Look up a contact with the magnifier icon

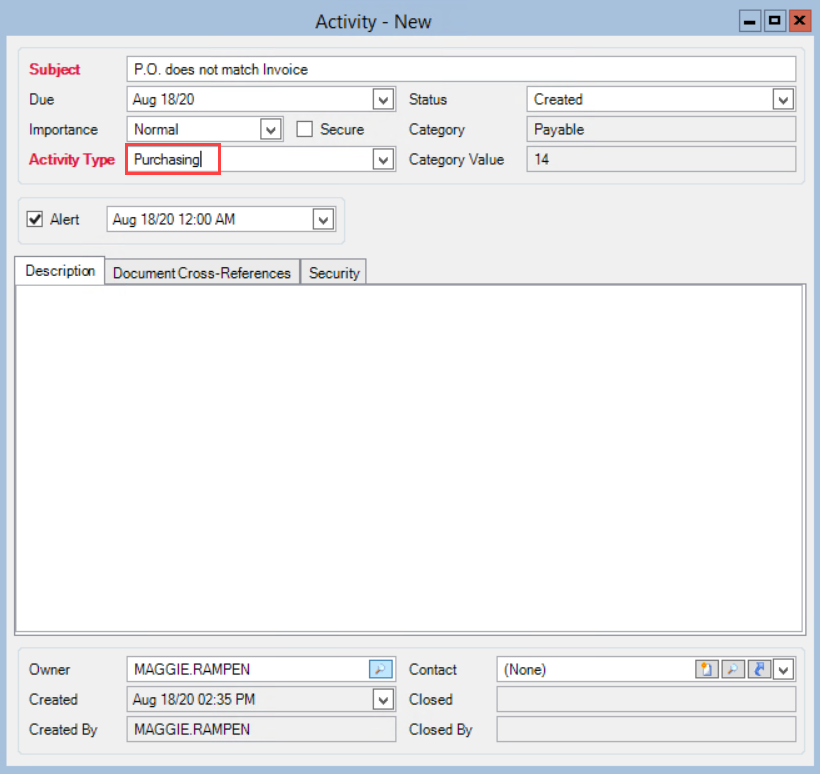[x=733, y=669]
